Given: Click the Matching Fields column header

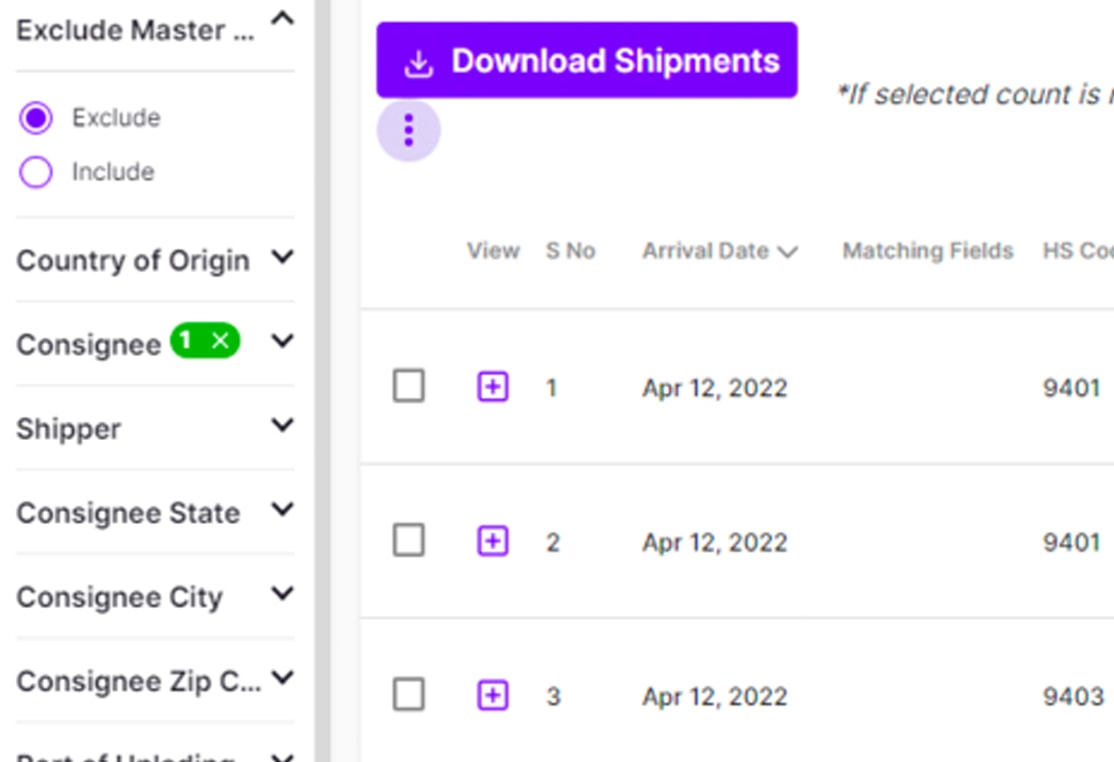Looking at the screenshot, I should 927,251.
